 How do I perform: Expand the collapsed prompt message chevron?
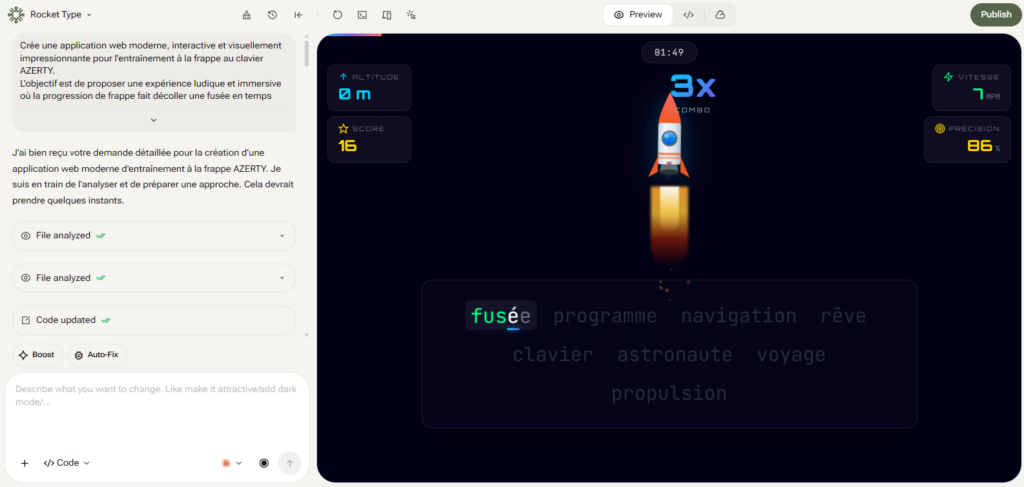(153, 120)
